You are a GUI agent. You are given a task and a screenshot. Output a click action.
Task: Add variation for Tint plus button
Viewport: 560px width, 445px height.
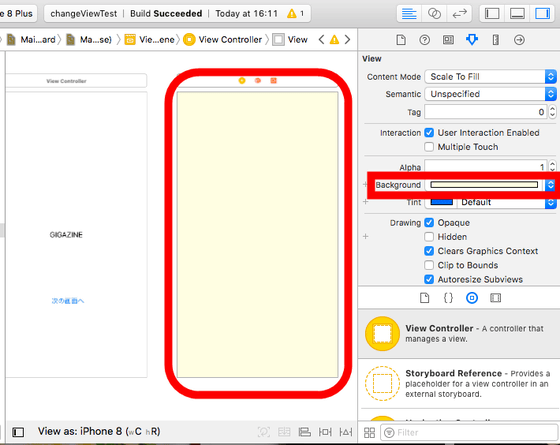click(365, 202)
